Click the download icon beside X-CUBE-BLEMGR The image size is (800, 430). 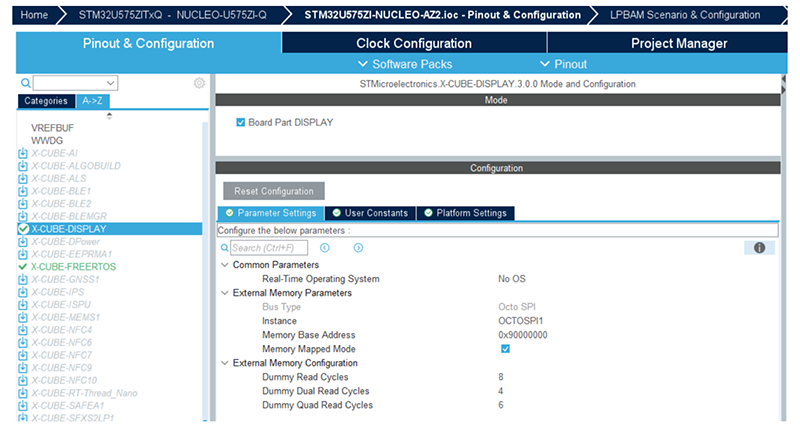[22, 216]
